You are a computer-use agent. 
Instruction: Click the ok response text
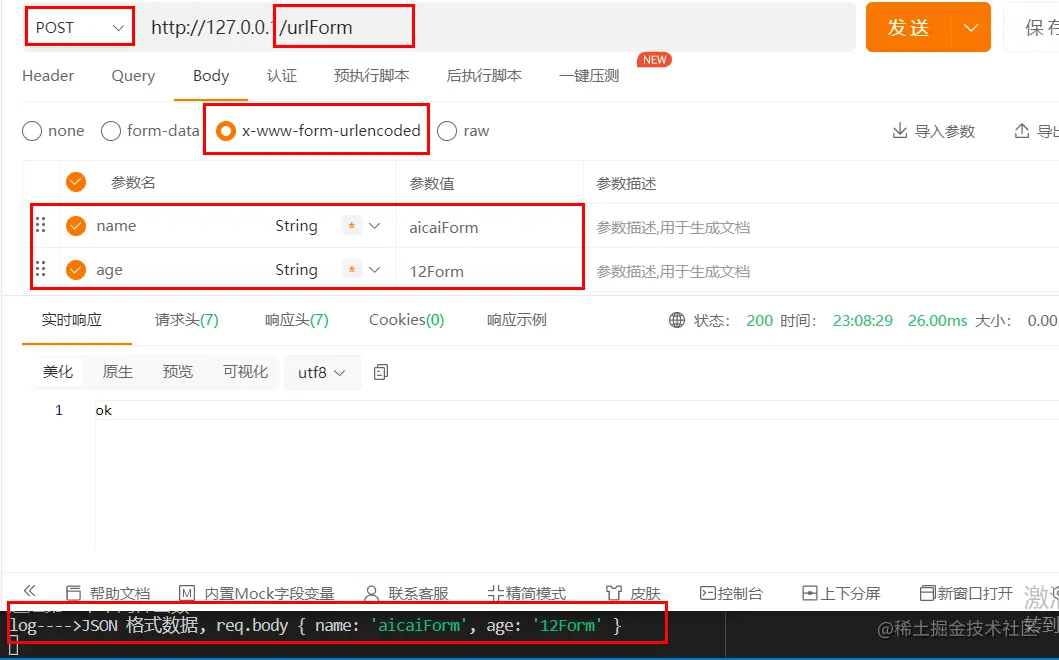tap(103, 410)
